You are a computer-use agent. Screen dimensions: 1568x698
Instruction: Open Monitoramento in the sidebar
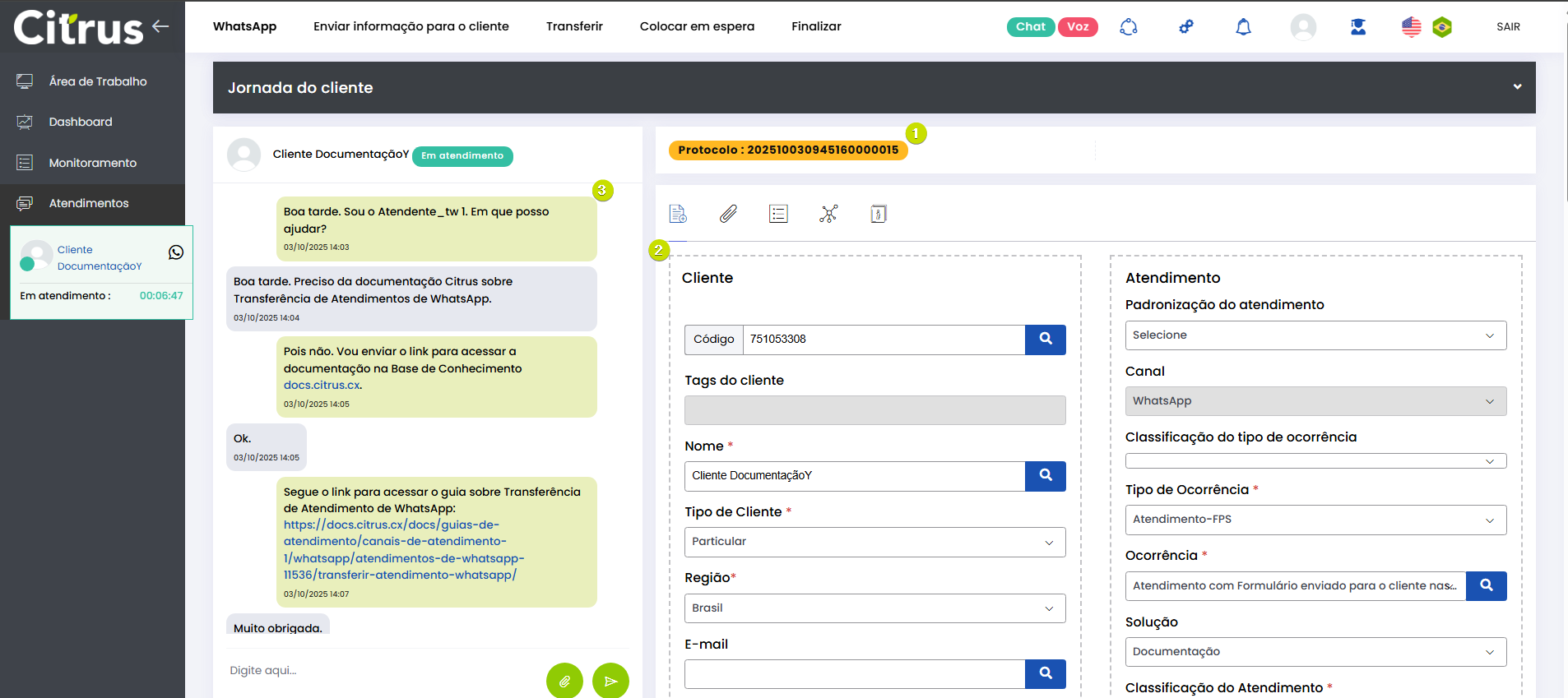(92, 163)
